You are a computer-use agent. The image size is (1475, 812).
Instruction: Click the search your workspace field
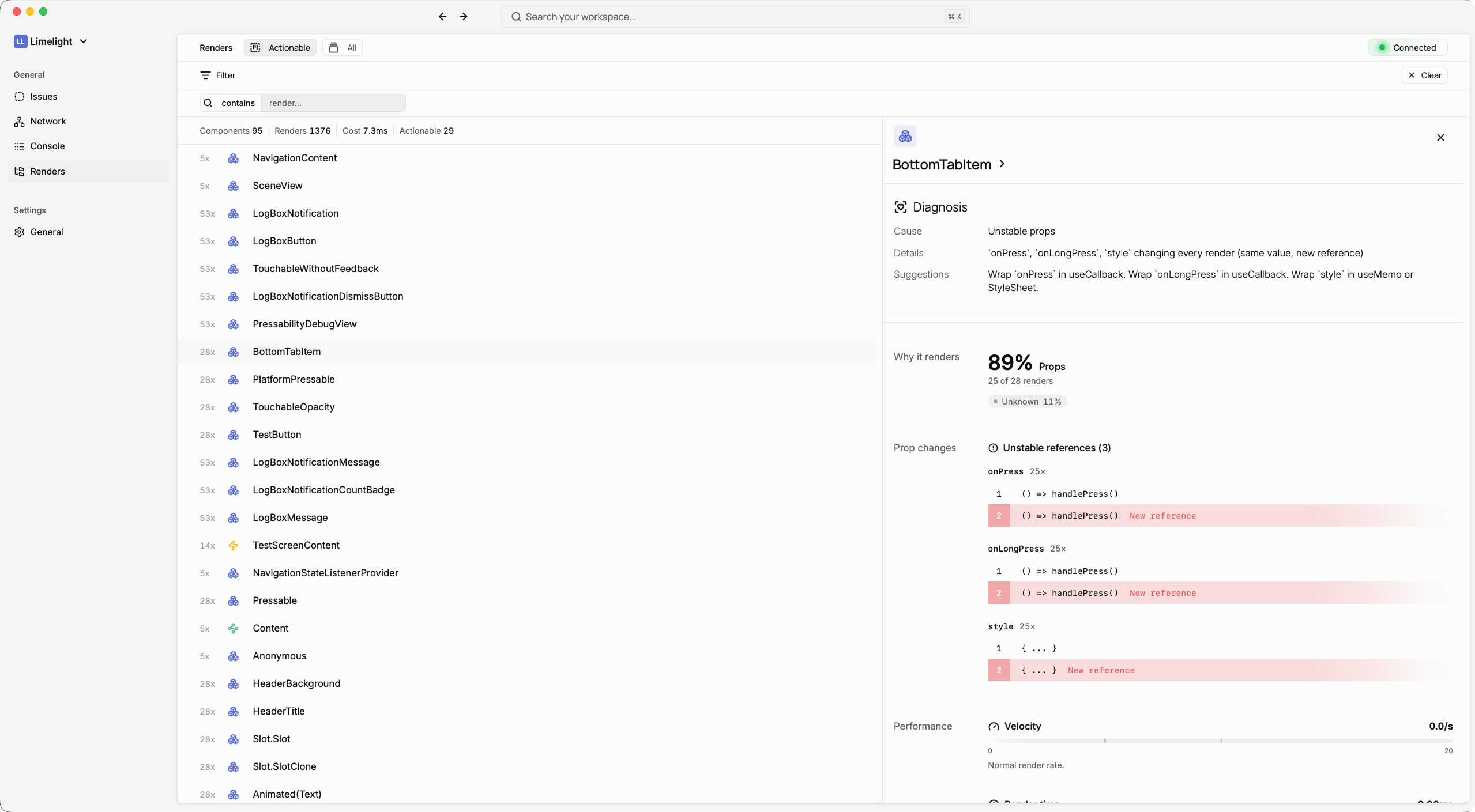[735, 16]
